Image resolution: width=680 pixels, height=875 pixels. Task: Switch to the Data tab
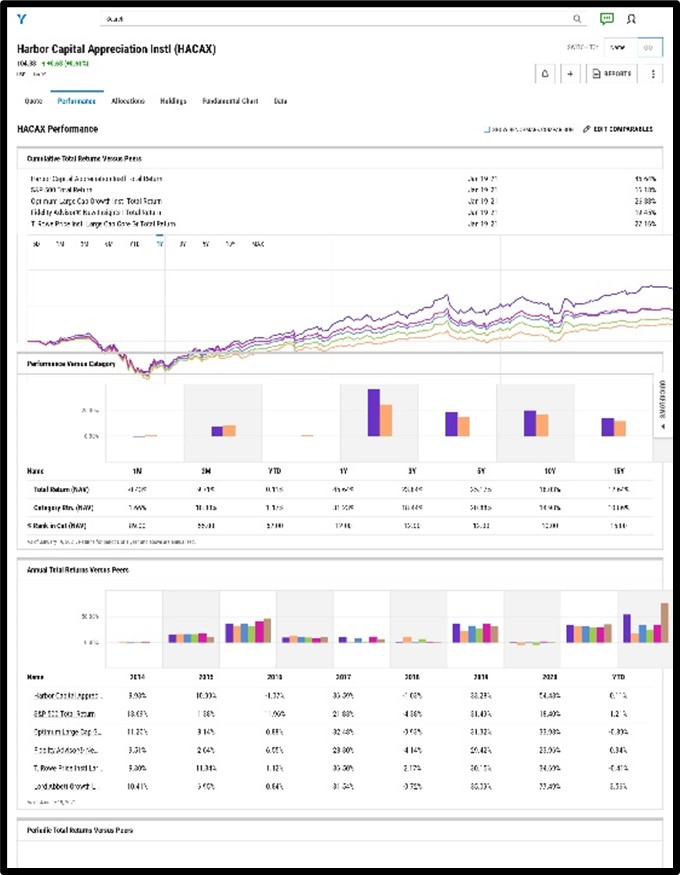(281, 101)
